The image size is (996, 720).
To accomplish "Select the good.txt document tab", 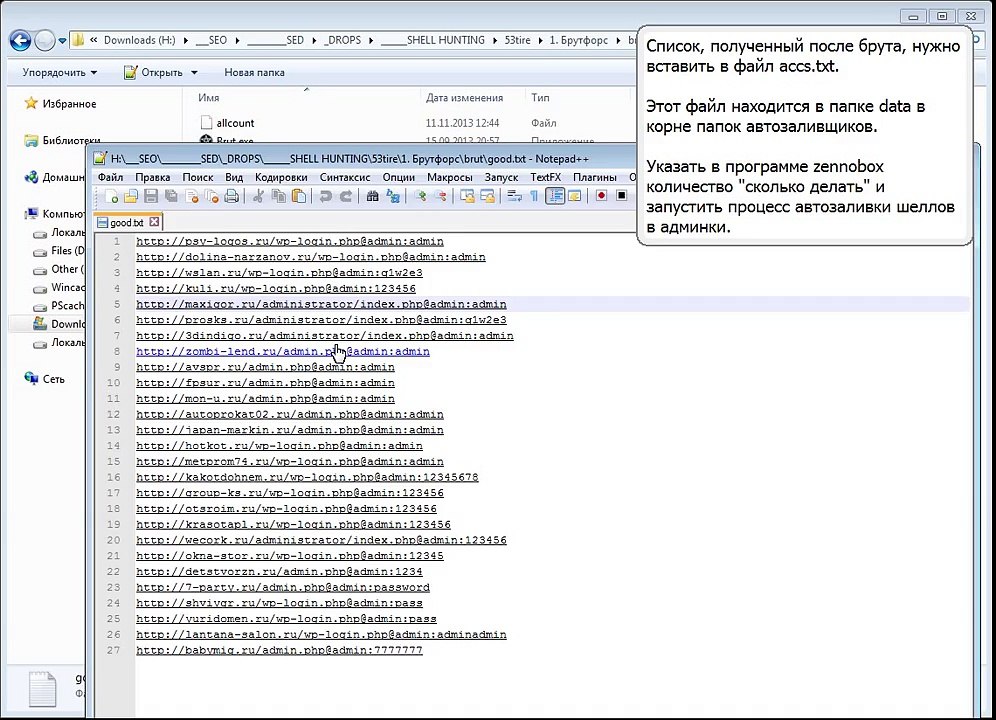I will (x=126, y=222).
